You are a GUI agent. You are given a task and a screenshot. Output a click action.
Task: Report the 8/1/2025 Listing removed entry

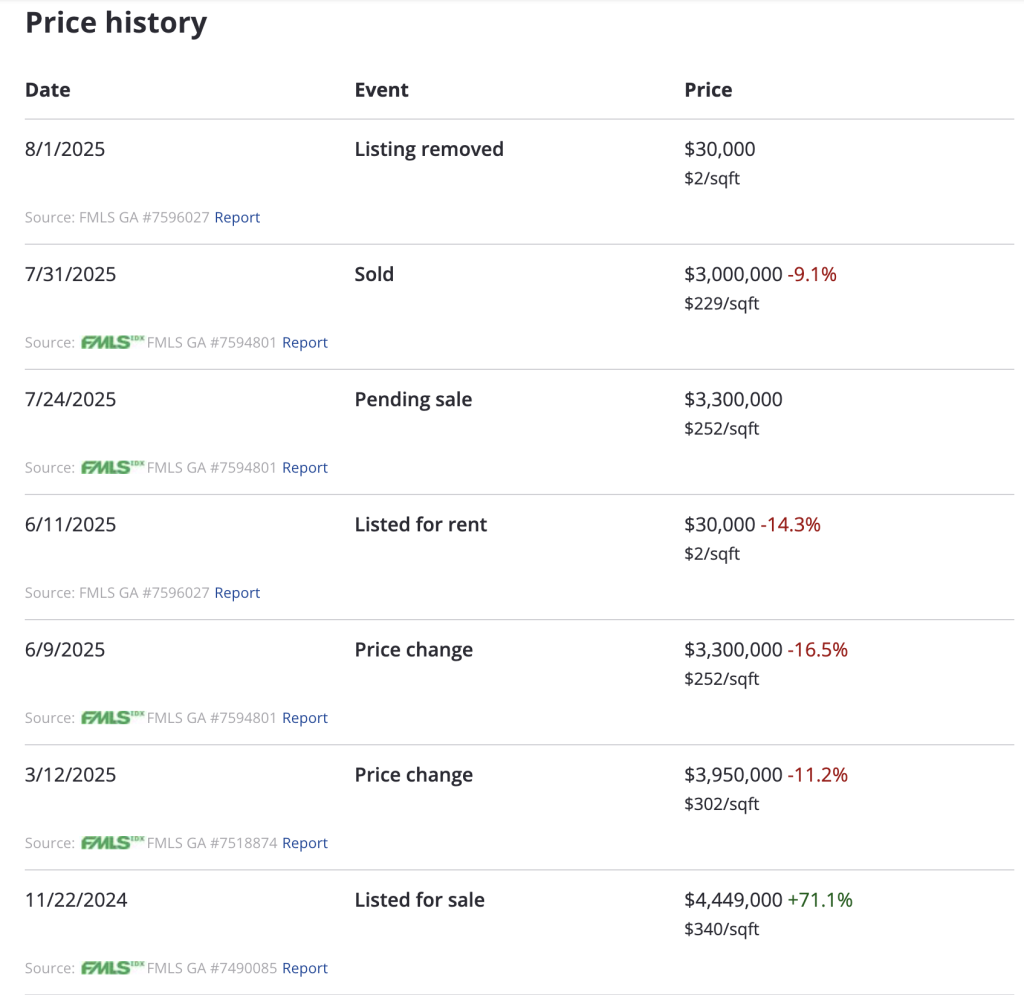[x=237, y=217]
